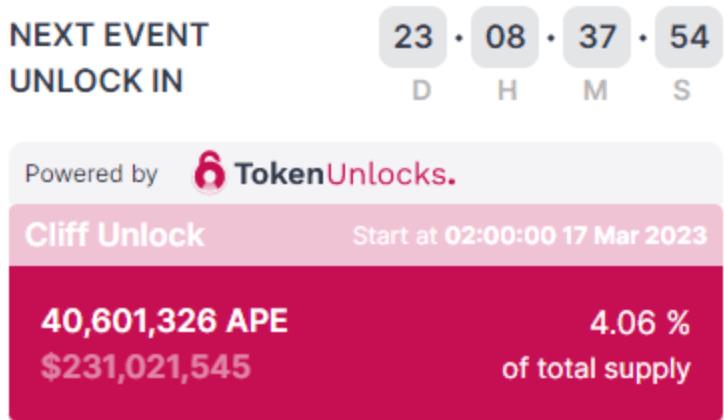Click the of total supply text
Screen dimensions: 724x420
click(596, 369)
